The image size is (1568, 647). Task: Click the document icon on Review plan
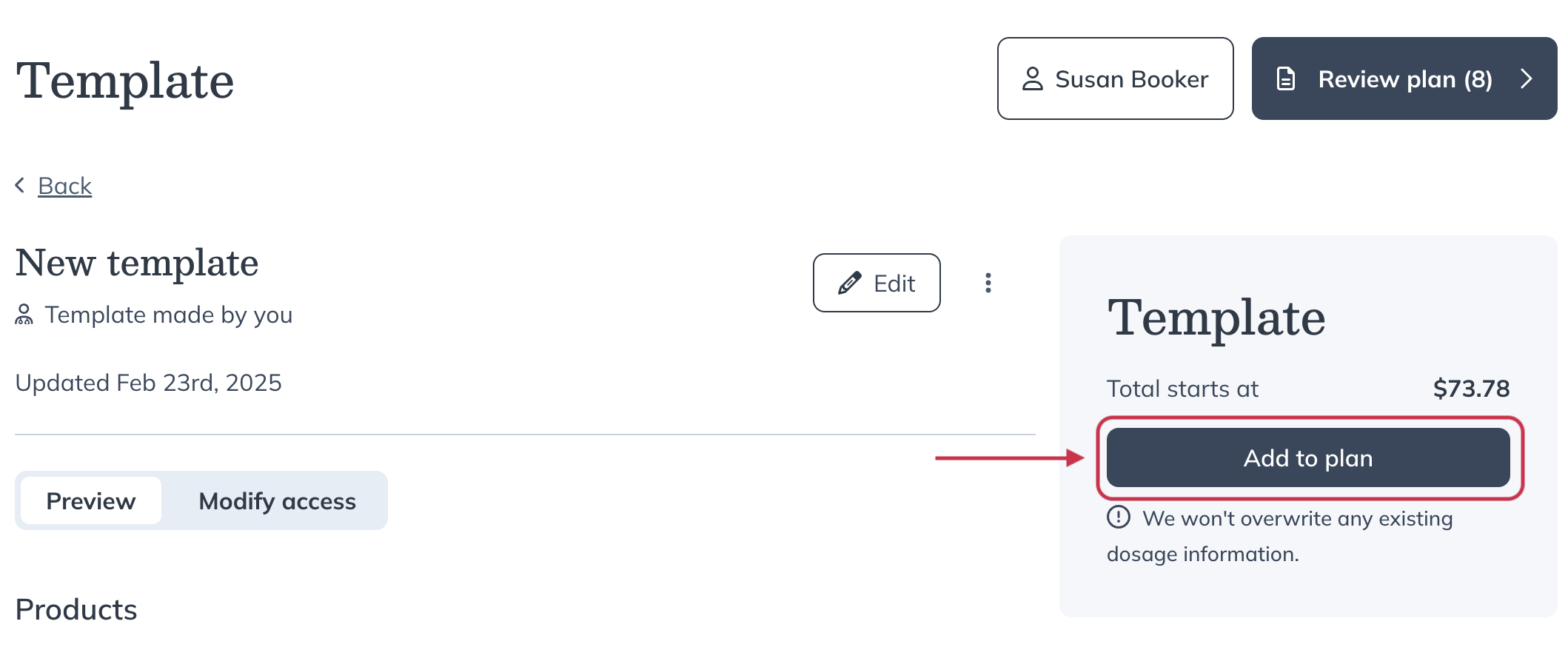(x=1286, y=78)
